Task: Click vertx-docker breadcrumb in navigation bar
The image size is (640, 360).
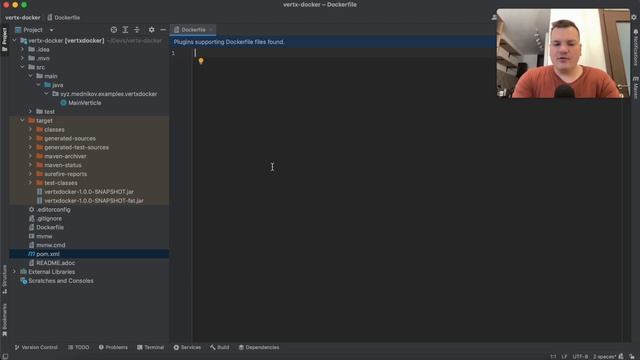Action: [x=22, y=18]
